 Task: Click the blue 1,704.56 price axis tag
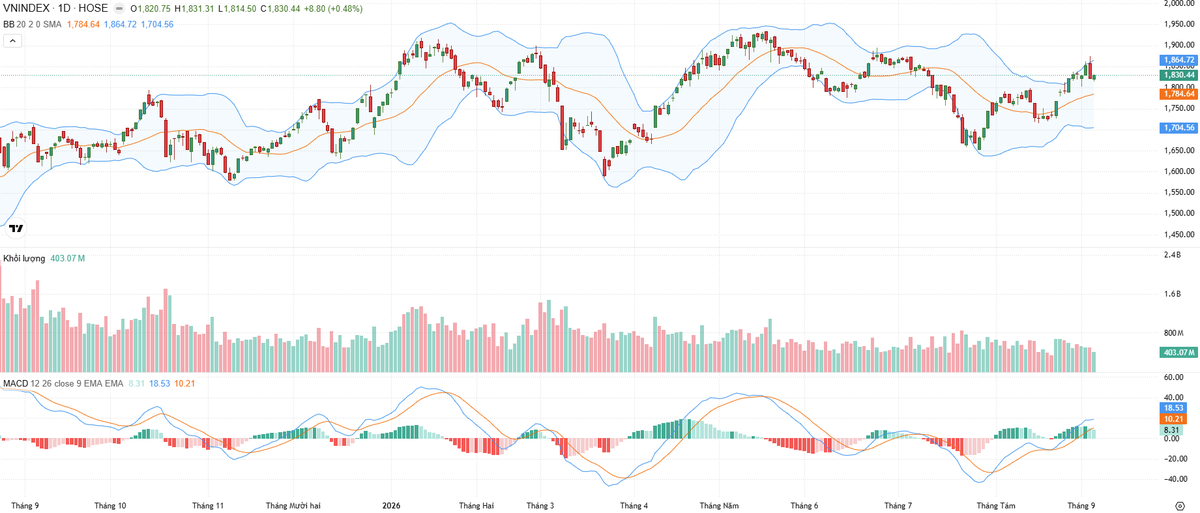(x=1179, y=128)
